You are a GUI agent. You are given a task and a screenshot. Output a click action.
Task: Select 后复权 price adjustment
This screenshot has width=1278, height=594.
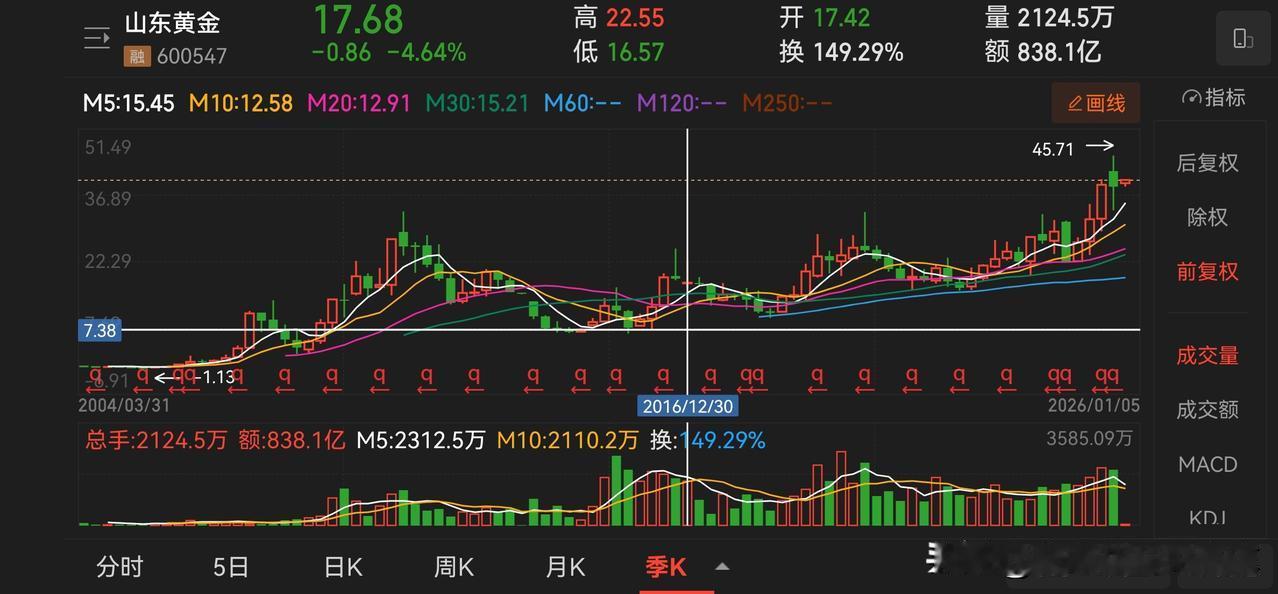coord(1208,163)
